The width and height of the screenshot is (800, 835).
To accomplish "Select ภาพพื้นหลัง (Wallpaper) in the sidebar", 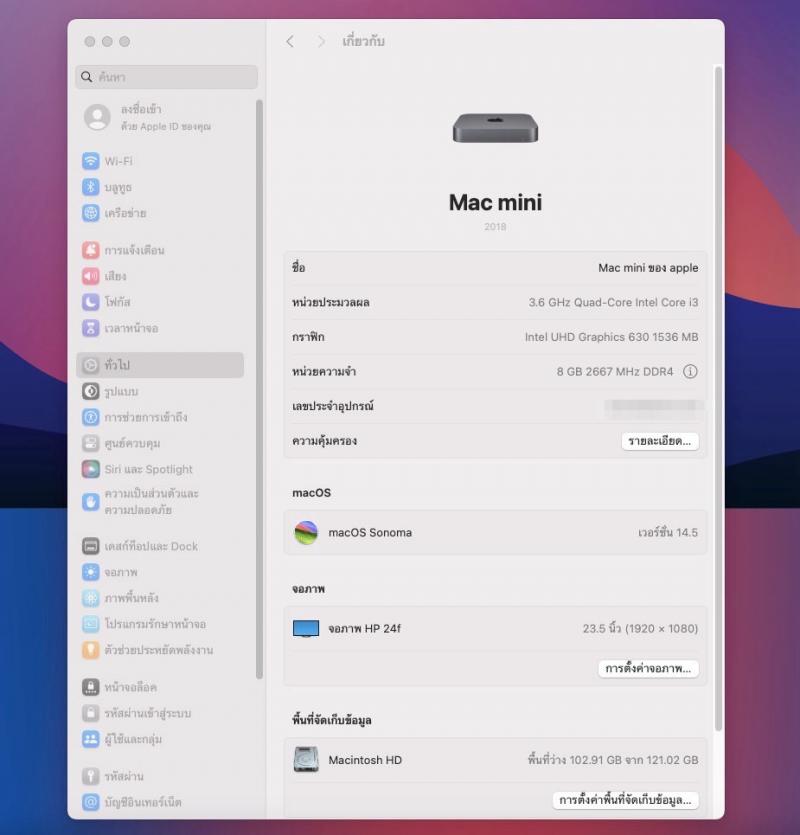I will point(120,598).
